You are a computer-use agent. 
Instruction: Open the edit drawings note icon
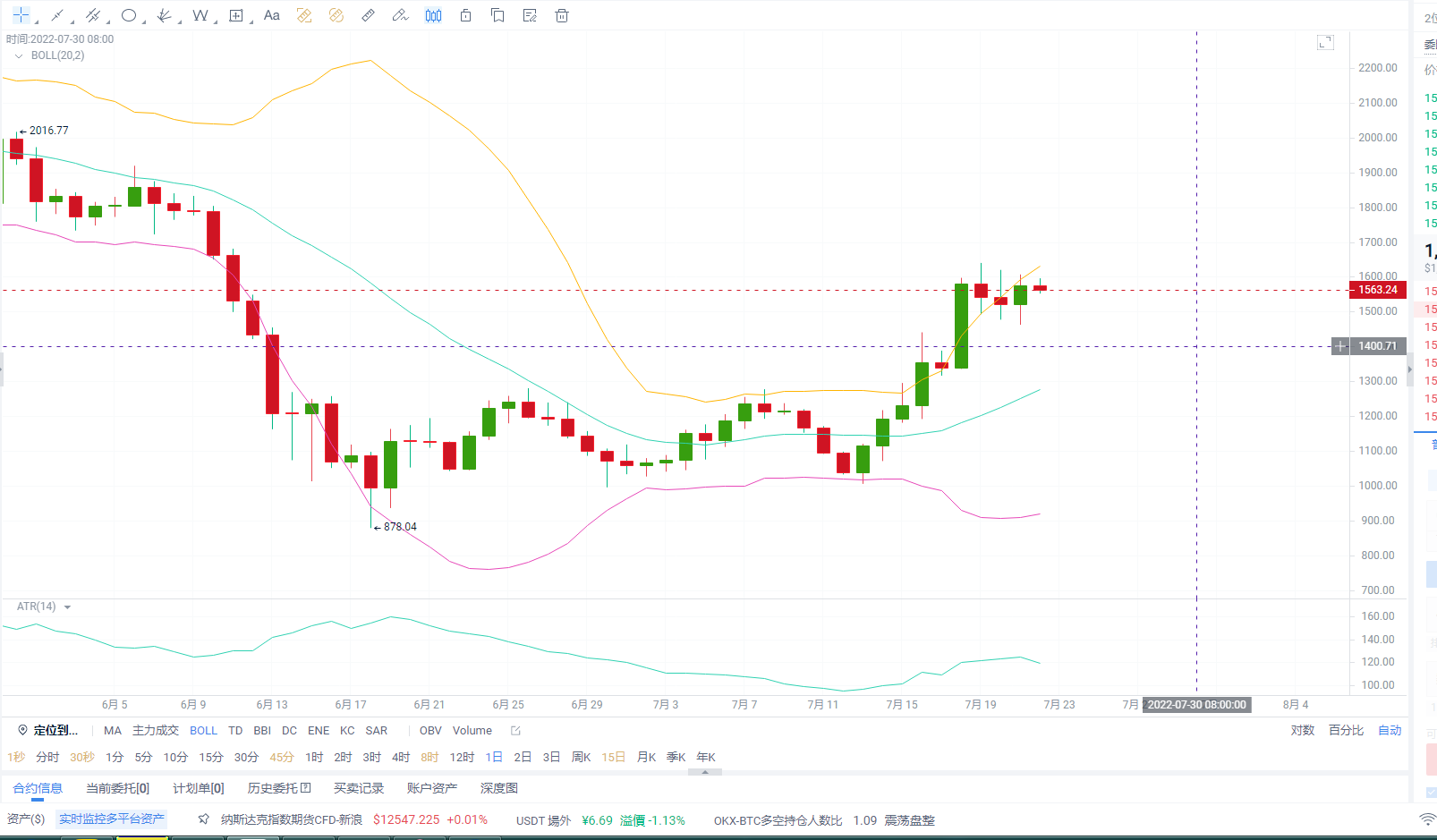point(530,15)
